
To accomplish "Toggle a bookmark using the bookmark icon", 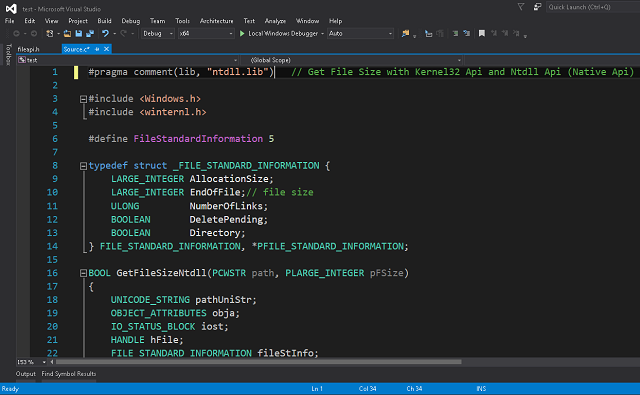I will click(482, 33).
